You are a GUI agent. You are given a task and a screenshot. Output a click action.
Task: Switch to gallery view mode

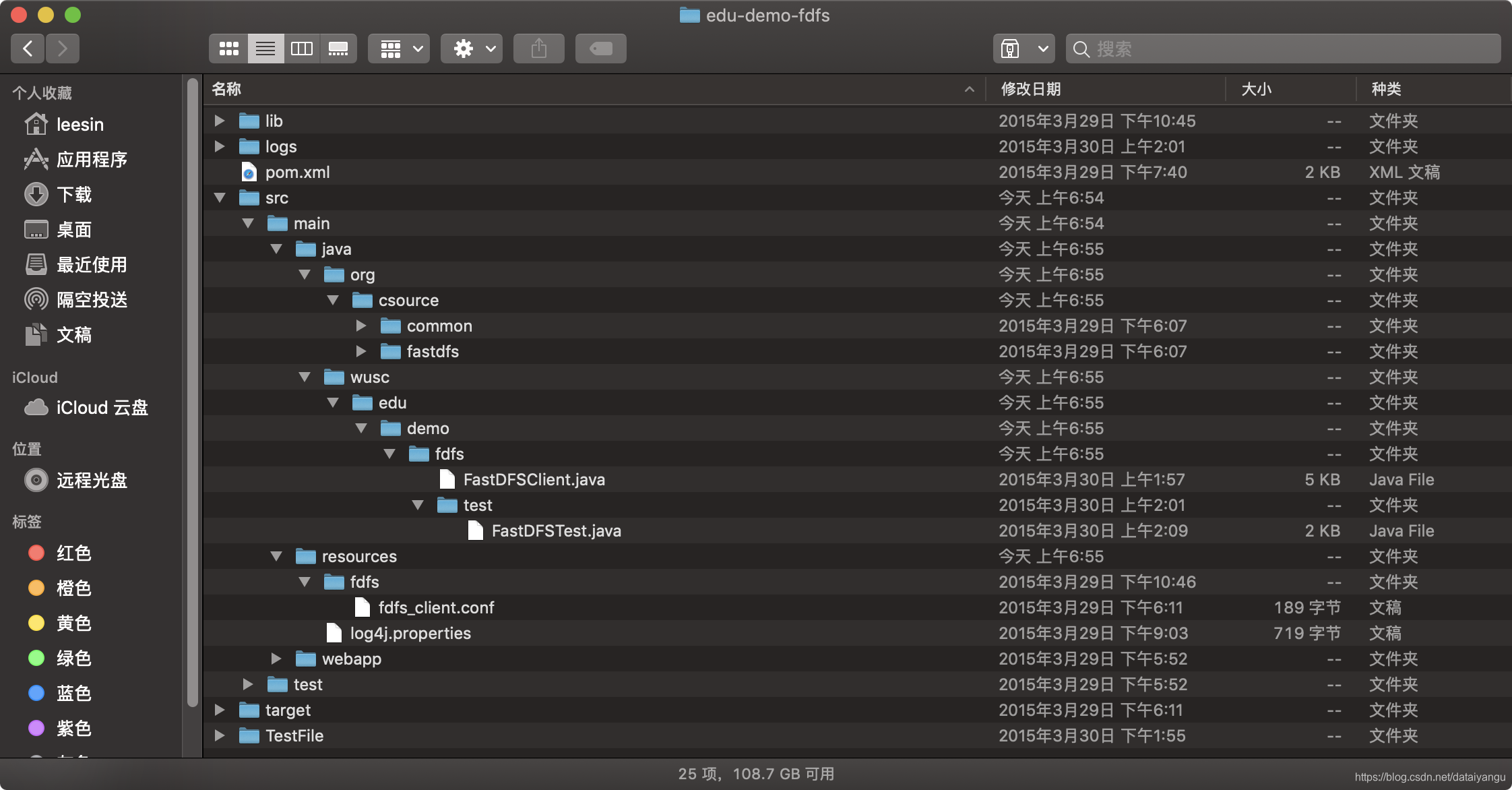[338, 49]
